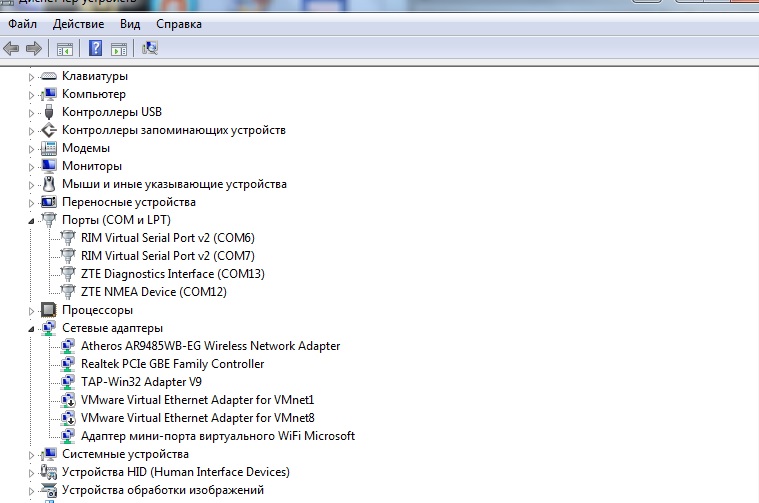Collapse the Порты (COM и LPT) category
The image size is (759, 503).
click(32, 220)
